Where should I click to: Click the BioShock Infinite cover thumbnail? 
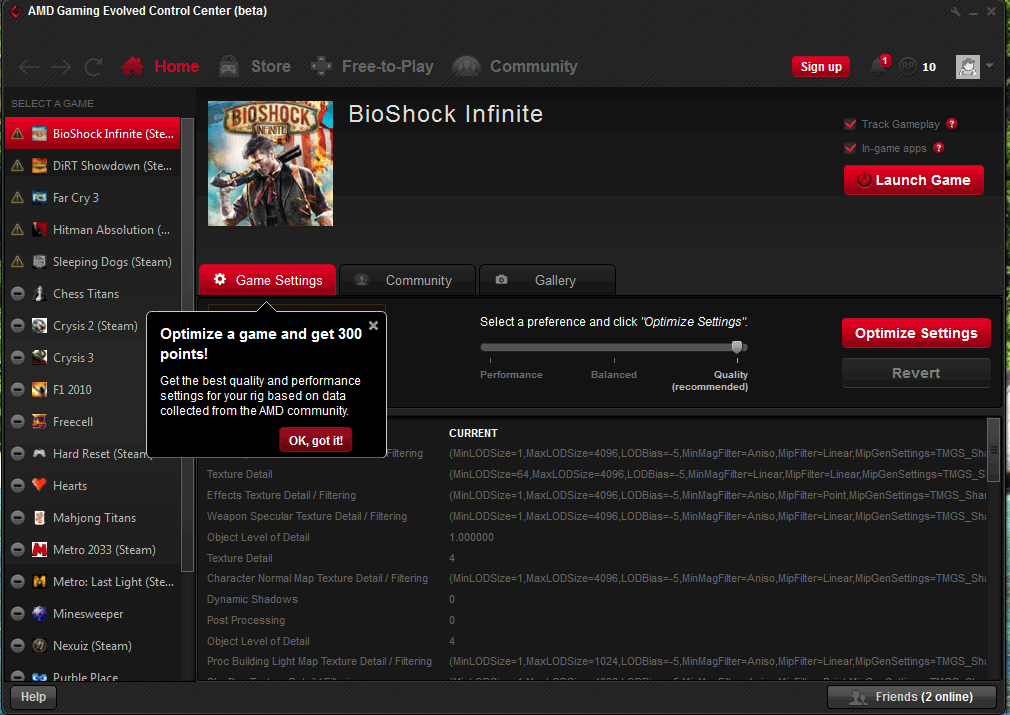271,164
